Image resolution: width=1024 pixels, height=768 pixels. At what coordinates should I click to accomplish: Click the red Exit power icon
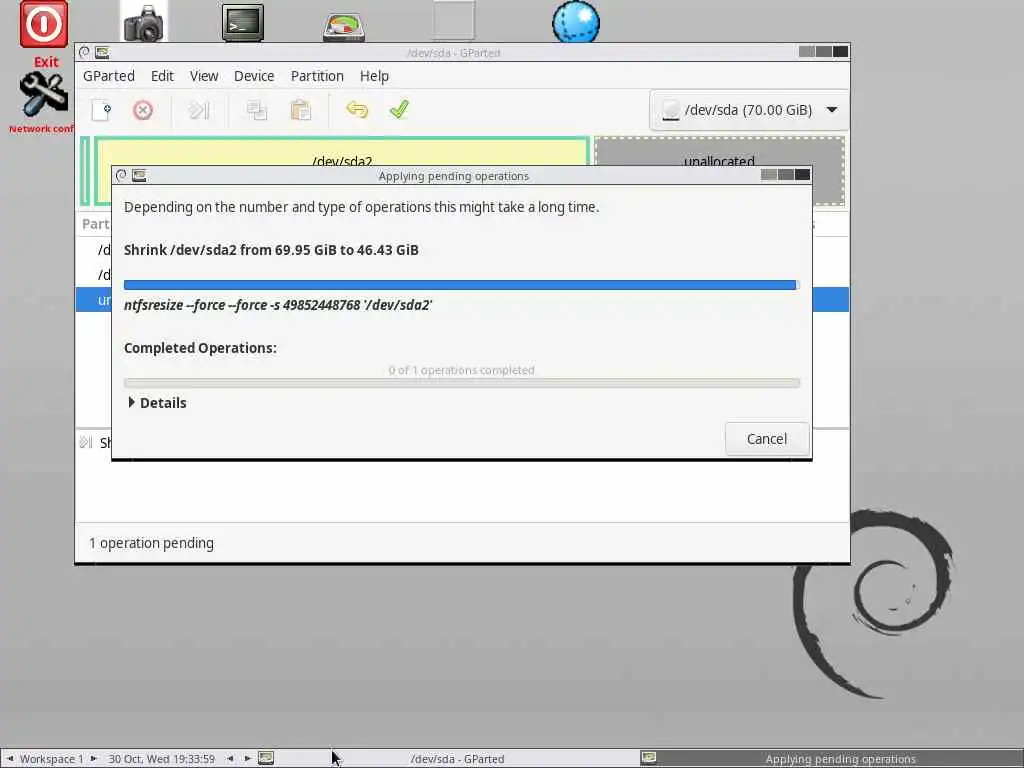pyautogui.click(x=44, y=25)
